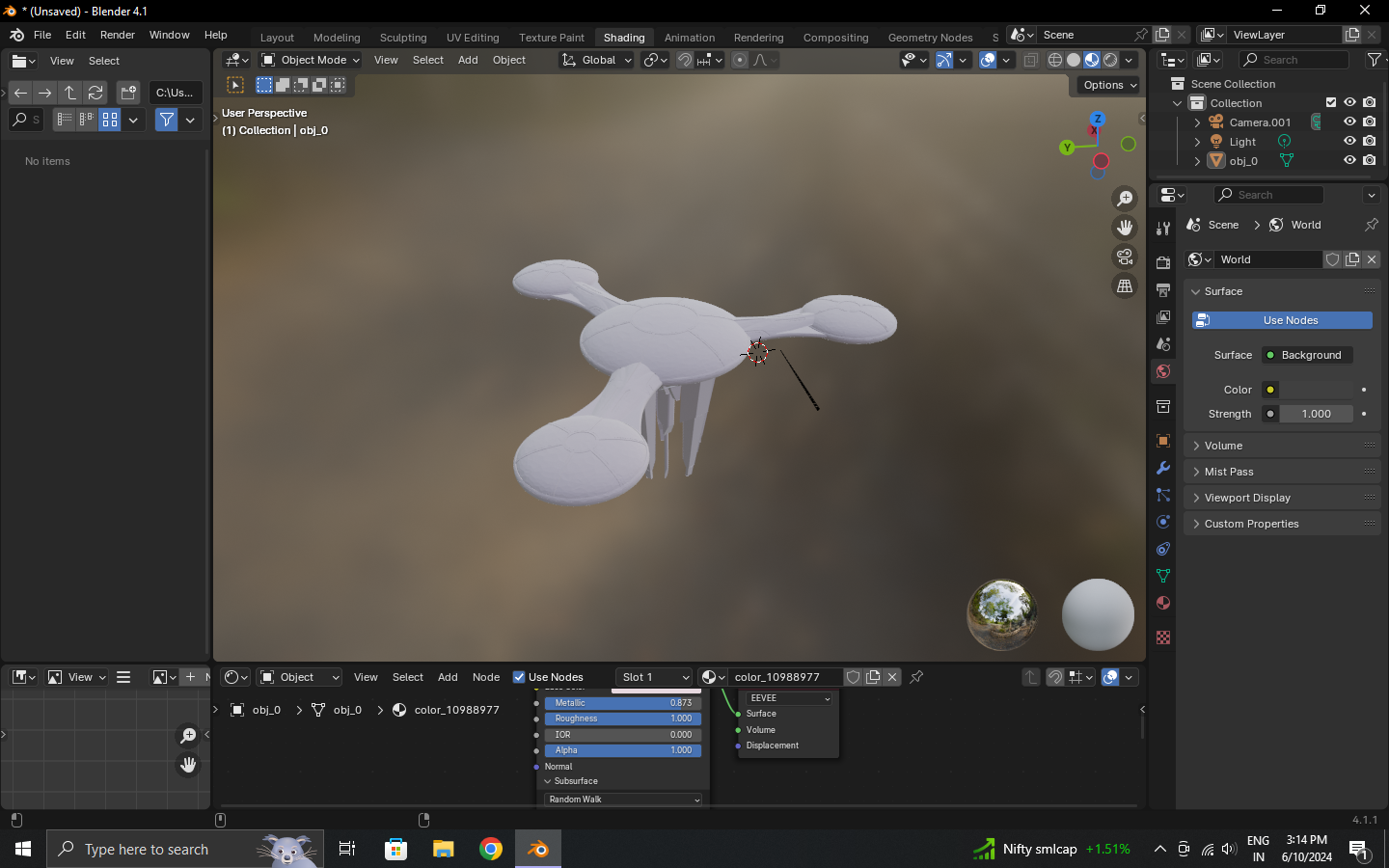Open Object Mode dropdown
Viewport: 1389px width, 868px height.
pos(311,60)
